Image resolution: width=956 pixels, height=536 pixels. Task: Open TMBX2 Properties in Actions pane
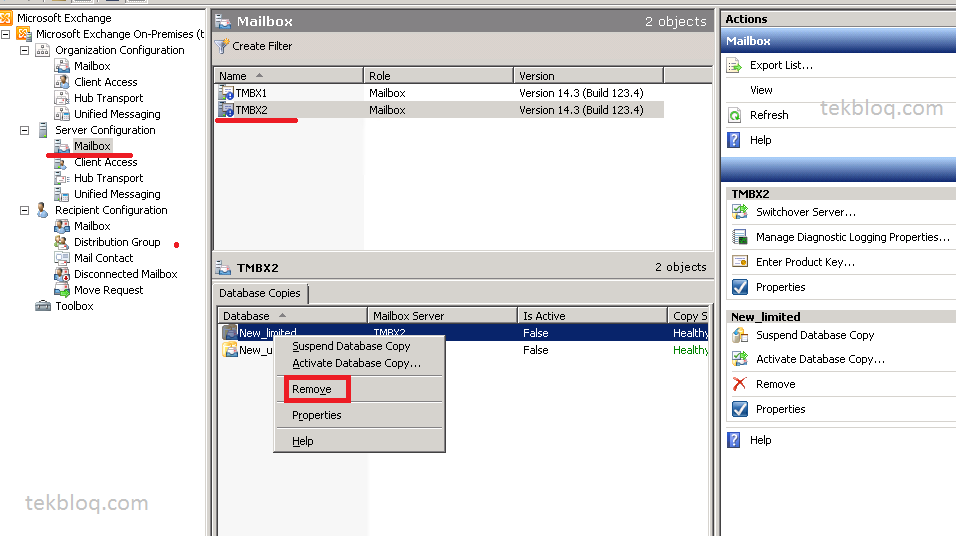point(780,287)
